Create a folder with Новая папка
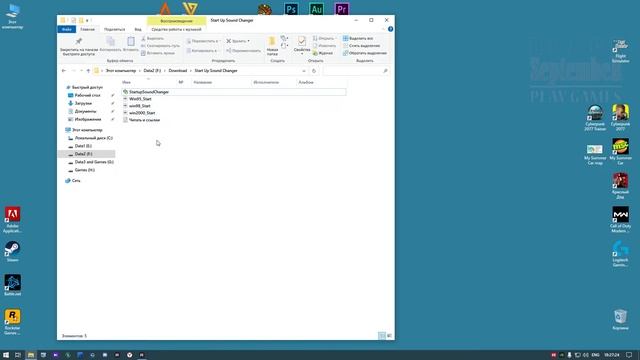The image size is (640, 360). tap(272, 46)
